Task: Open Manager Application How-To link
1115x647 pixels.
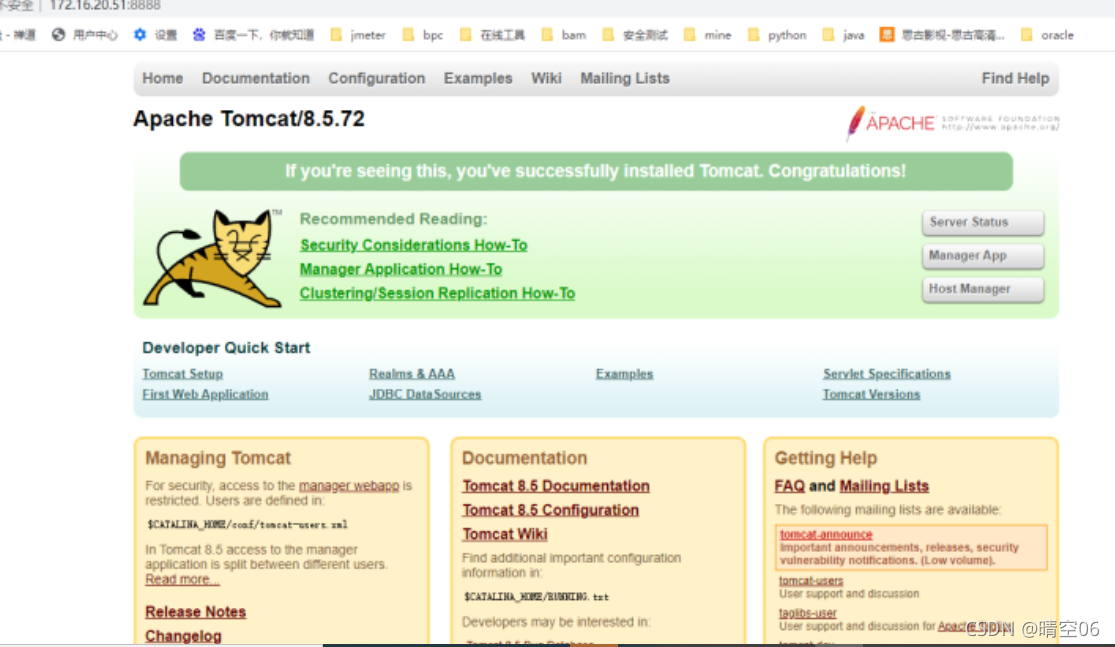Action: [x=400, y=269]
